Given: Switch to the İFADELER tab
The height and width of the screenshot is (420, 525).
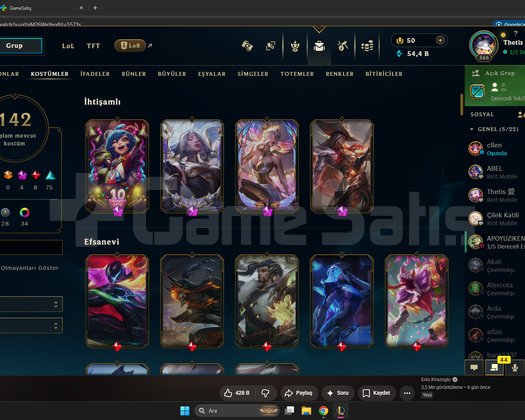Looking at the screenshot, I should click(x=95, y=74).
